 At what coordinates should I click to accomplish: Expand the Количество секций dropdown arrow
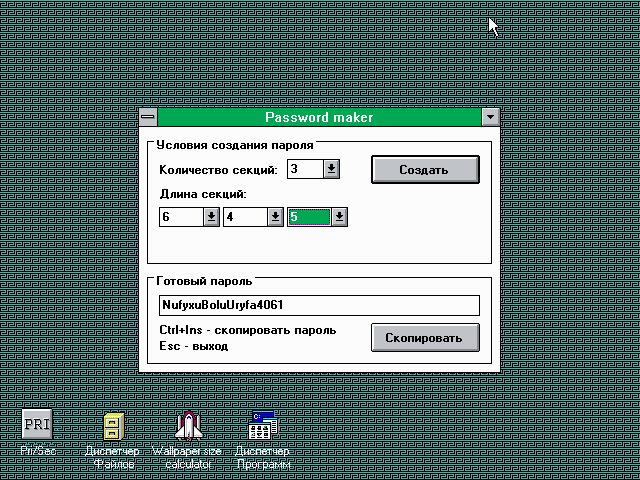click(x=332, y=169)
